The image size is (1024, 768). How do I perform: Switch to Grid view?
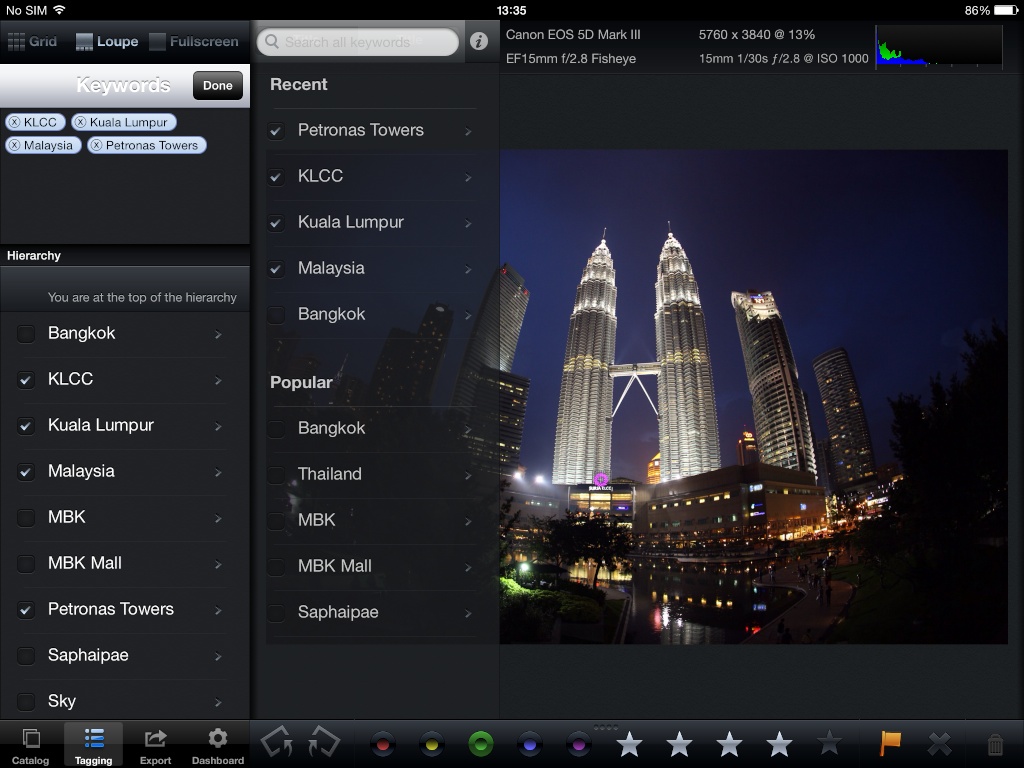(32, 41)
